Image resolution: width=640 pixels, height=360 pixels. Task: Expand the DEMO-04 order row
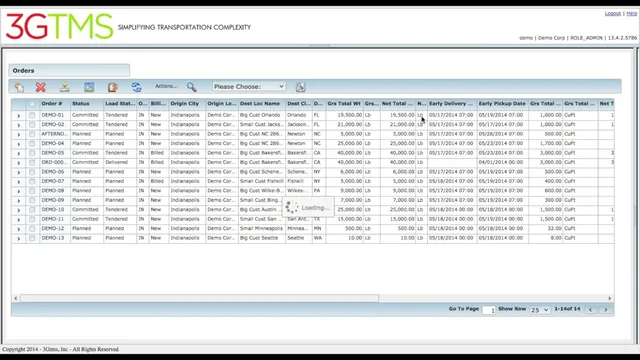click(18, 144)
